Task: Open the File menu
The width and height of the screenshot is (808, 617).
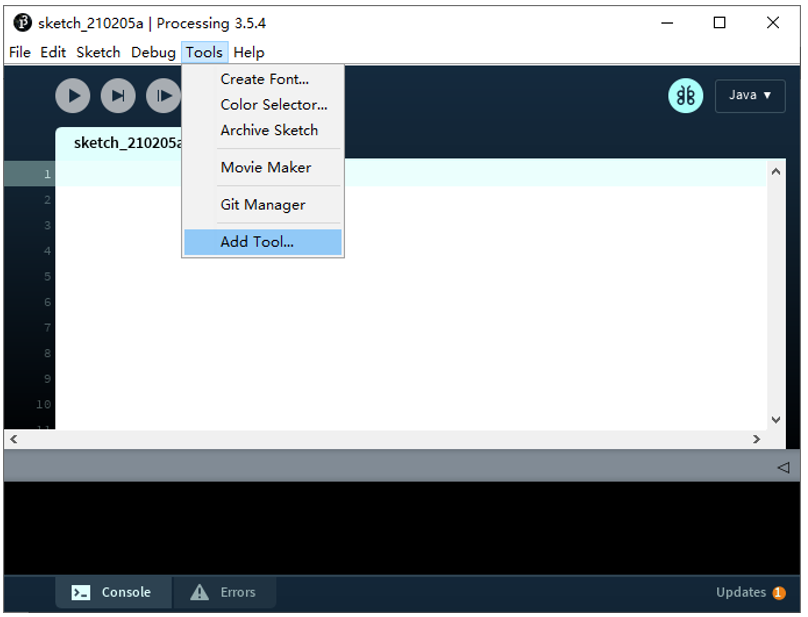Action: point(20,53)
